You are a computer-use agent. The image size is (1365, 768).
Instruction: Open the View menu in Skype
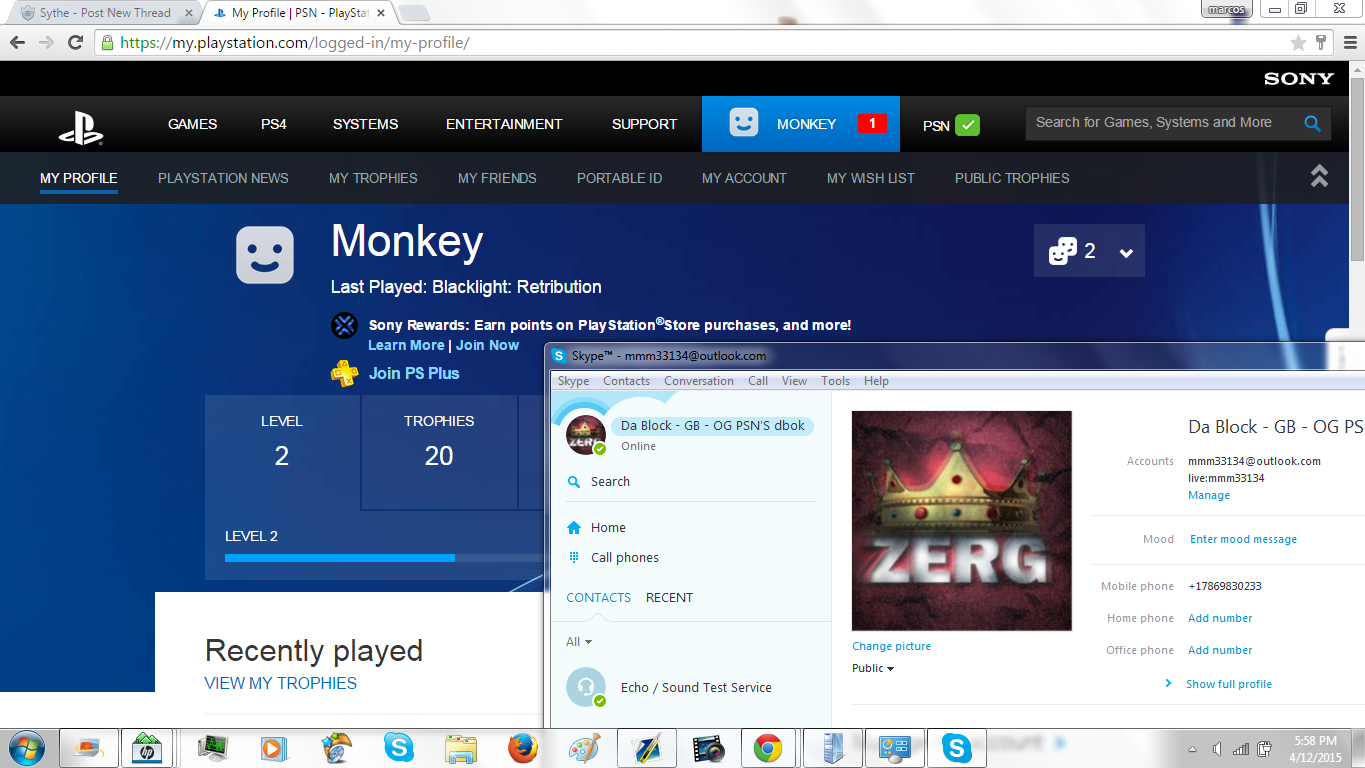click(x=794, y=381)
